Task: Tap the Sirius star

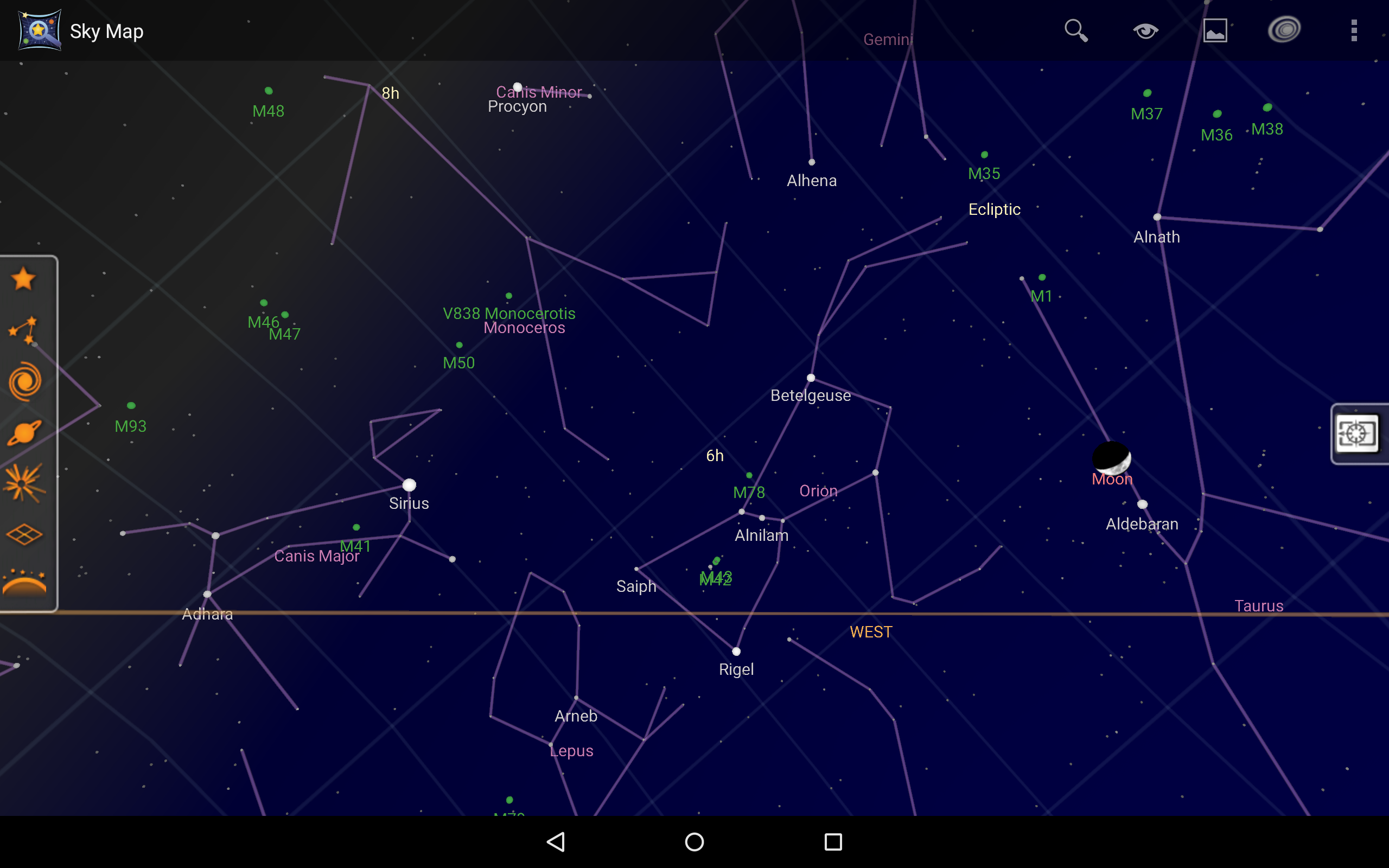Action: click(x=409, y=485)
